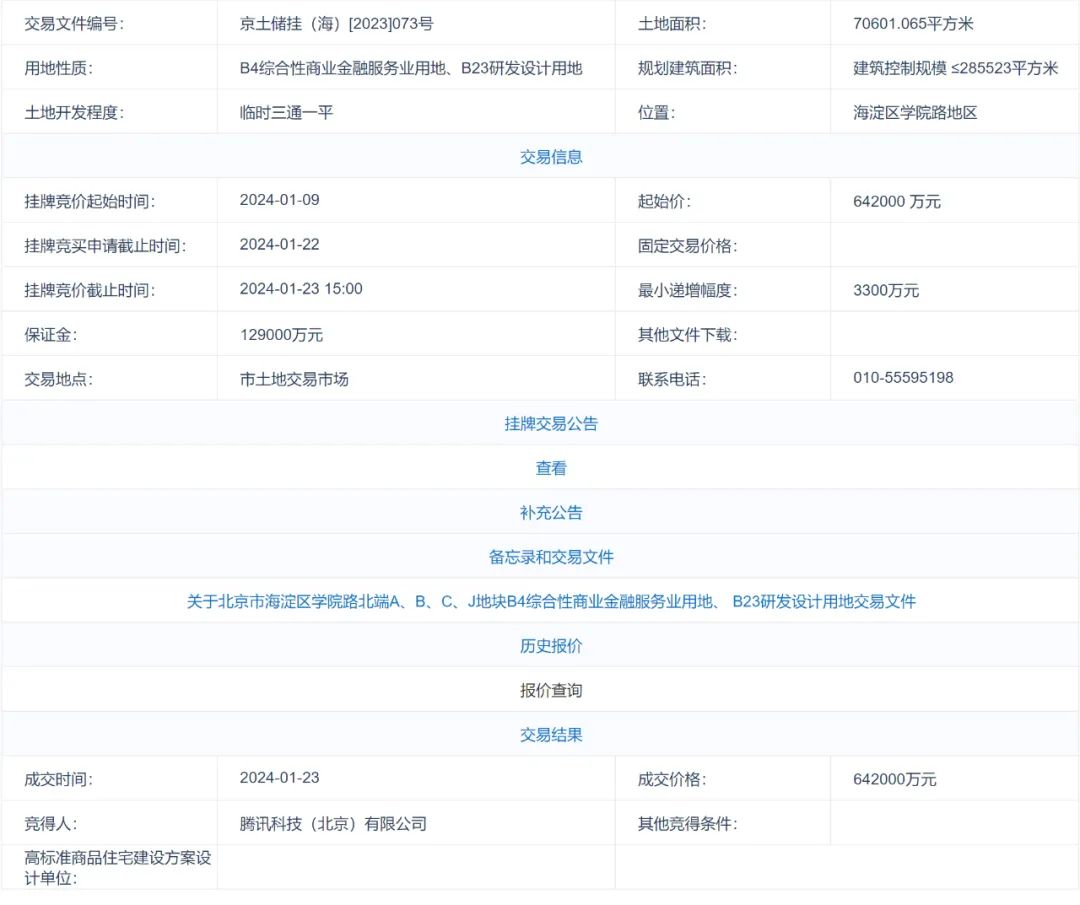Click the 市土地交易市场 value
1080x905 pixels.
click(294, 379)
